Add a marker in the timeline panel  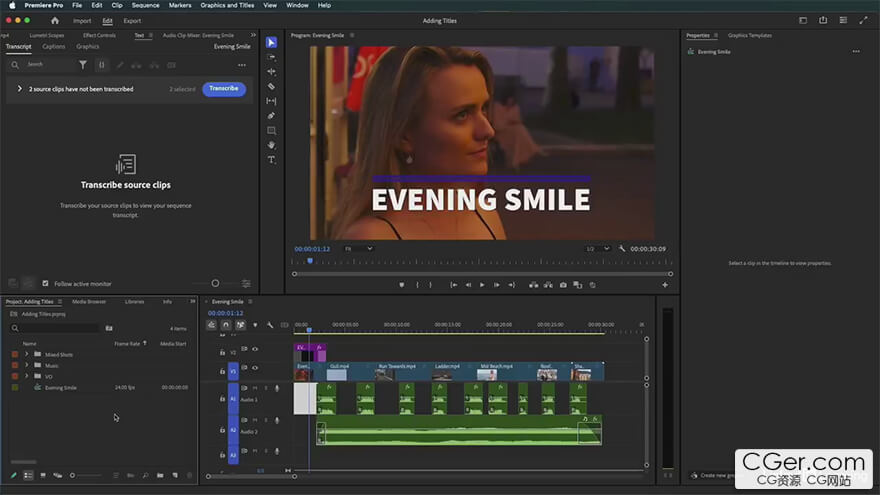tap(255, 325)
